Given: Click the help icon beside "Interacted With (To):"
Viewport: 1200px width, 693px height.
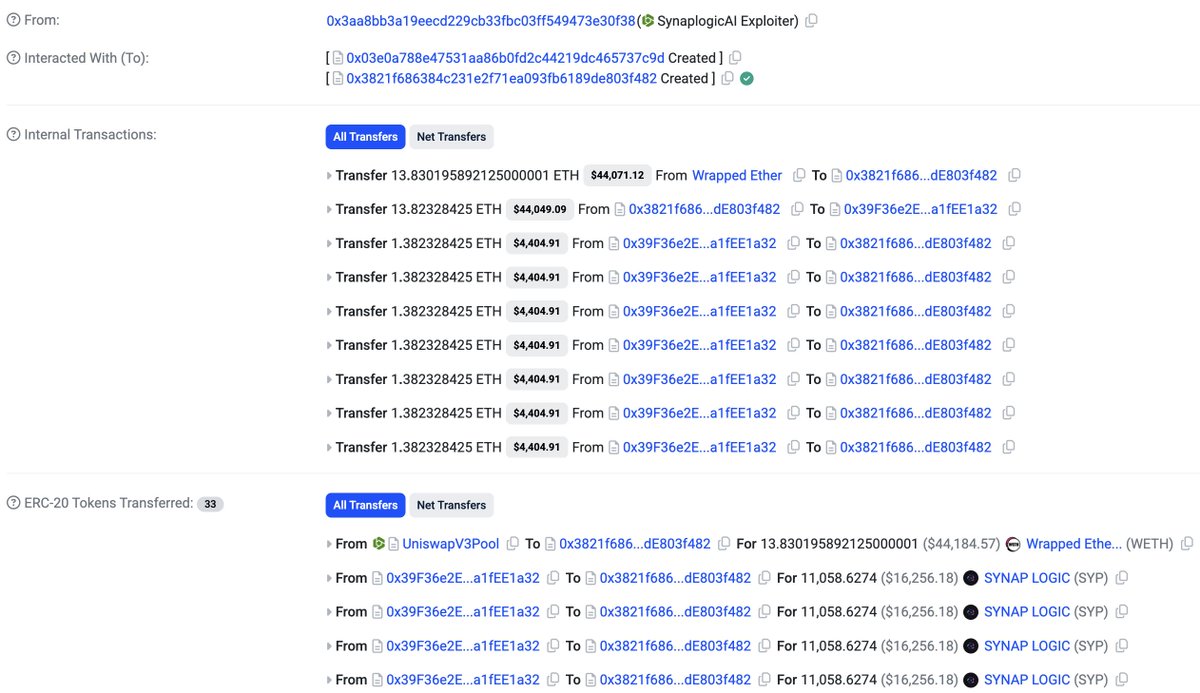Looking at the screenshot, I should click(13, 58).
